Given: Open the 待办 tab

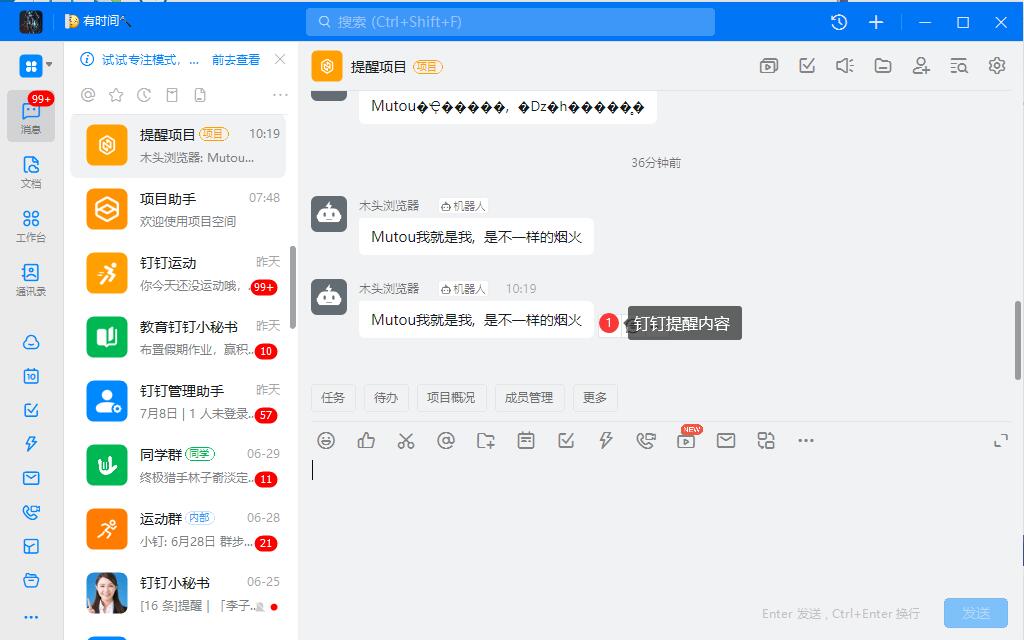Looking at the screenshot, I should click(x=386, y=398).
